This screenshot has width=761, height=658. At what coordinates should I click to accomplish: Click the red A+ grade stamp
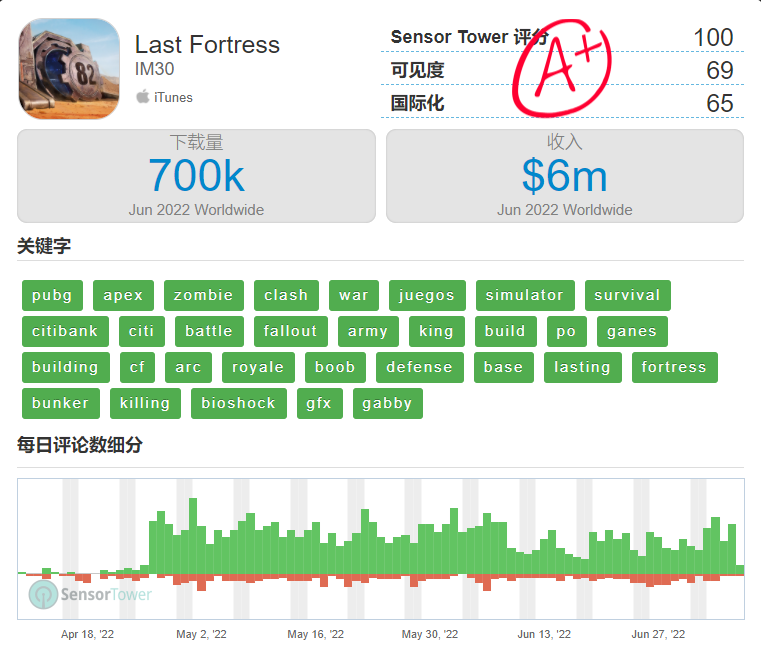click(x=562, y=67)
